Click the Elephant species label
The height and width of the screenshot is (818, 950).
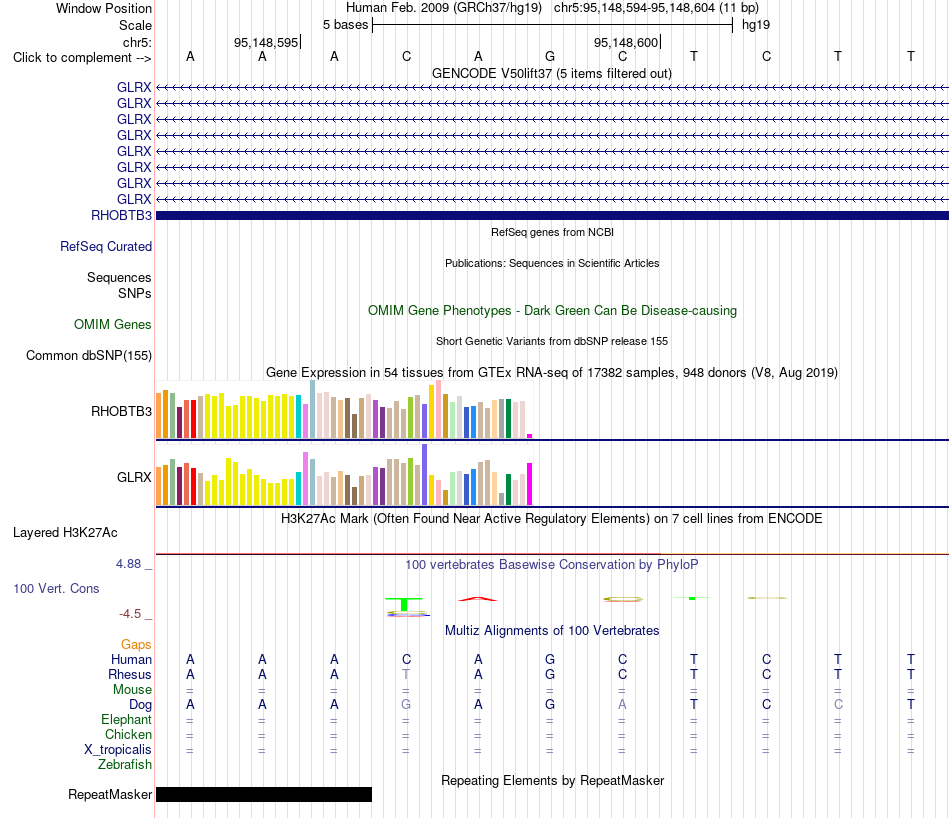126,720
